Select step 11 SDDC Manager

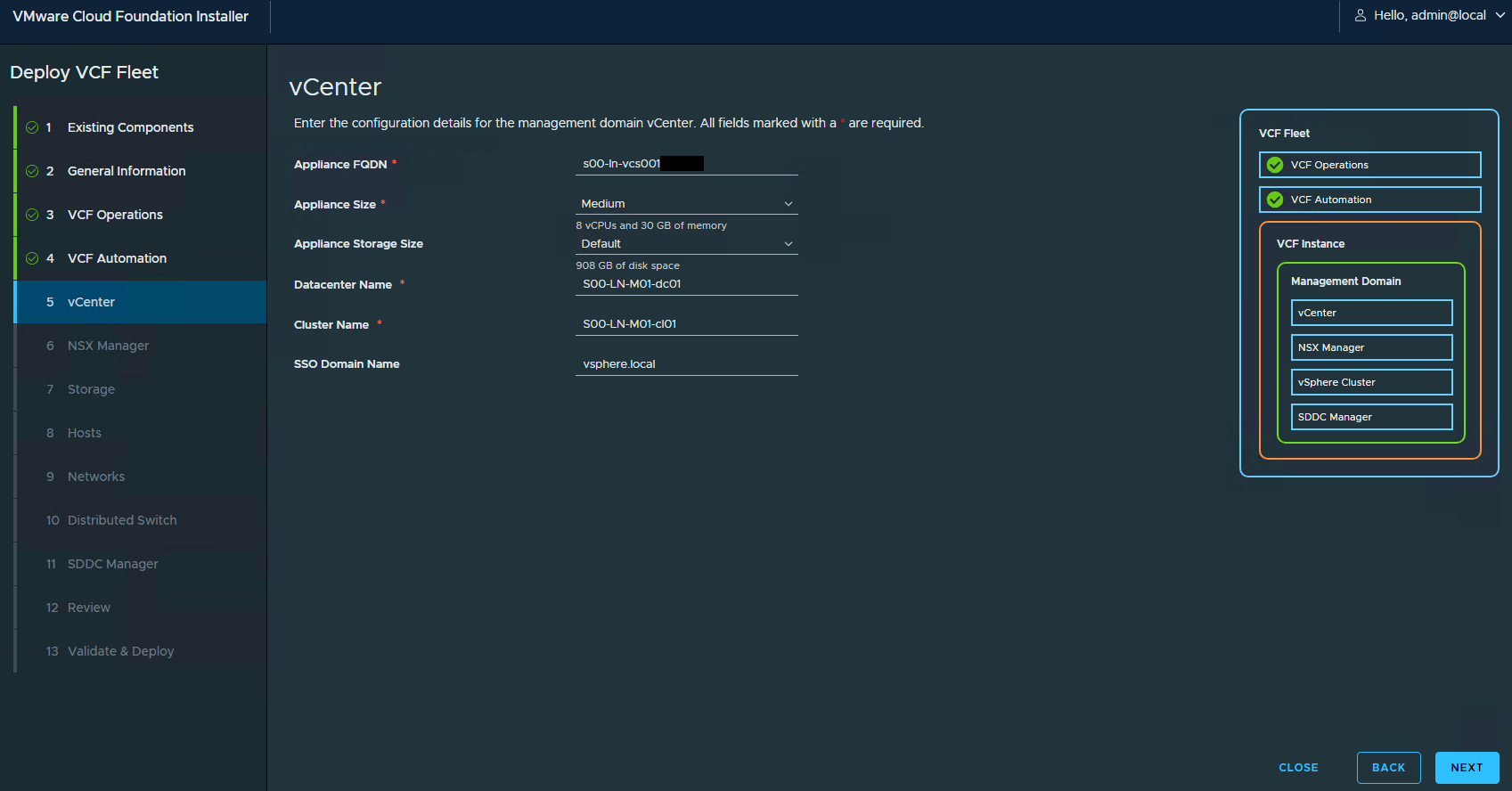pos(140,564)
